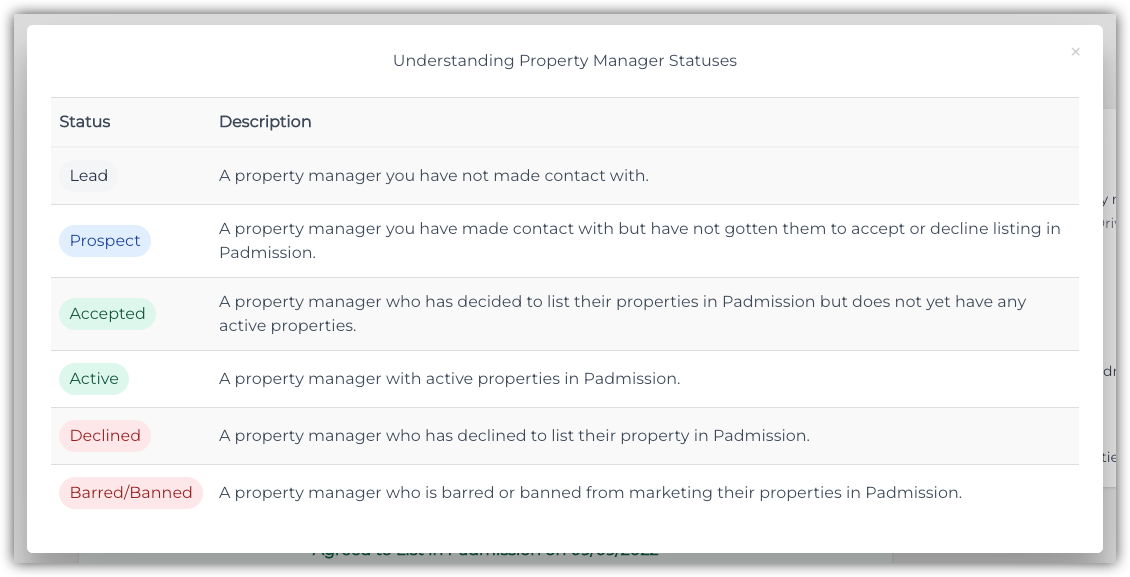Click the blue Prospect status badge

pyautogui.click(x=105, y=241)
